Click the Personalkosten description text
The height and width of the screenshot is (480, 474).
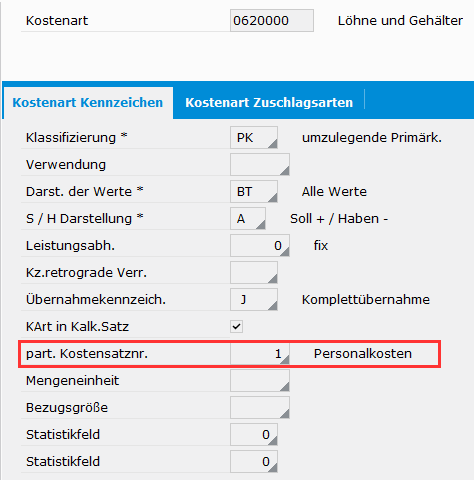point(363,353)
